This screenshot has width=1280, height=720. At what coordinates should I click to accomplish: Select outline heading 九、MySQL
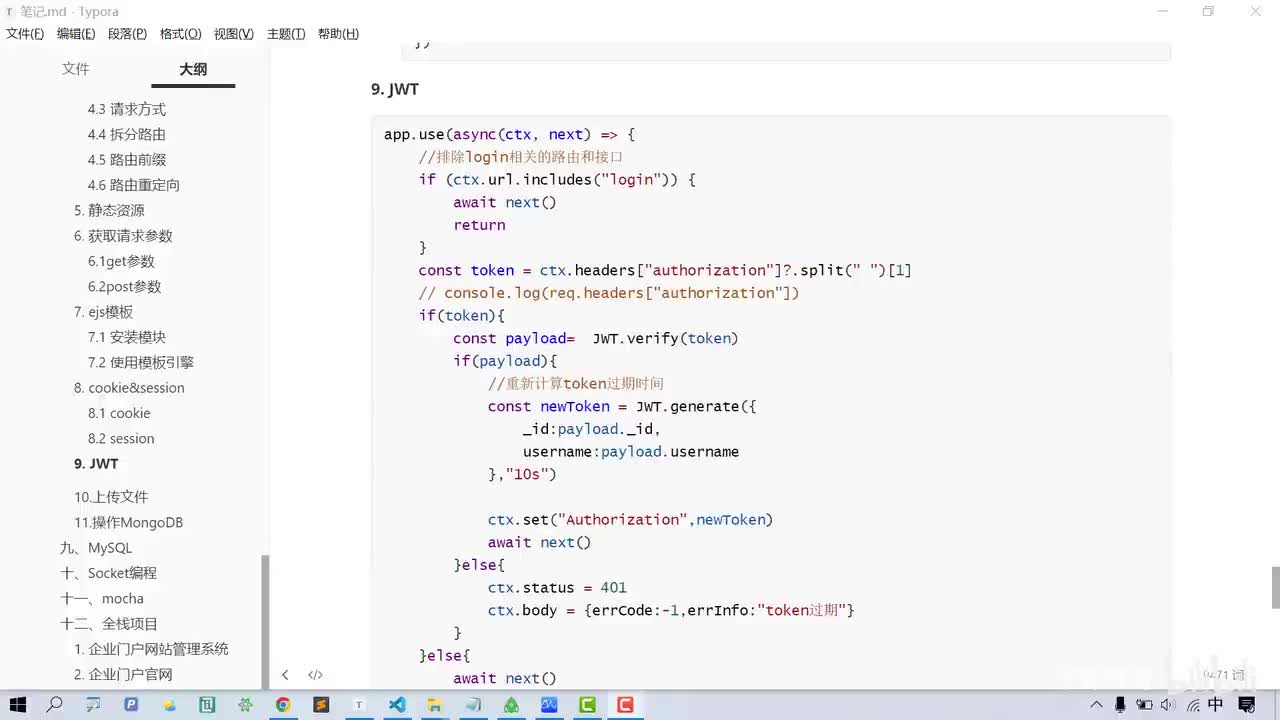[96, 548]
